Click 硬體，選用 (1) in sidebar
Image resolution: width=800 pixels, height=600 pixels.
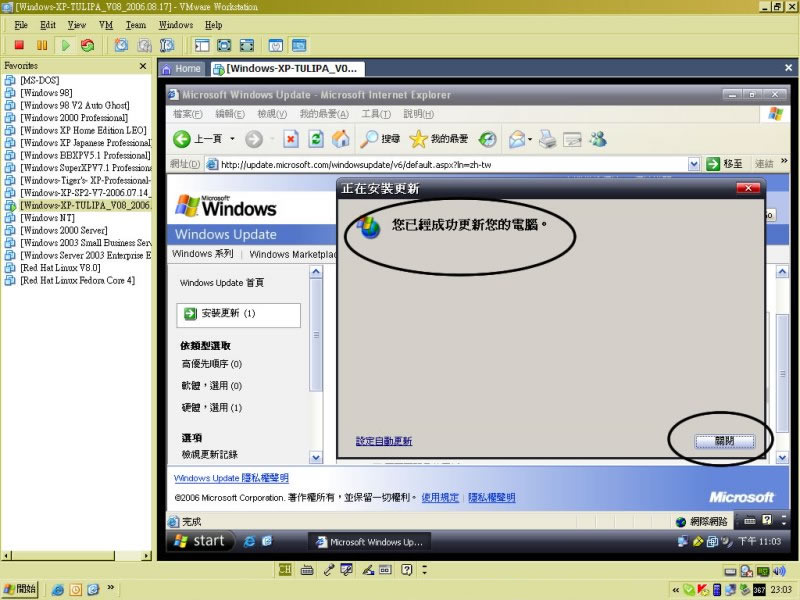point(212,407)
